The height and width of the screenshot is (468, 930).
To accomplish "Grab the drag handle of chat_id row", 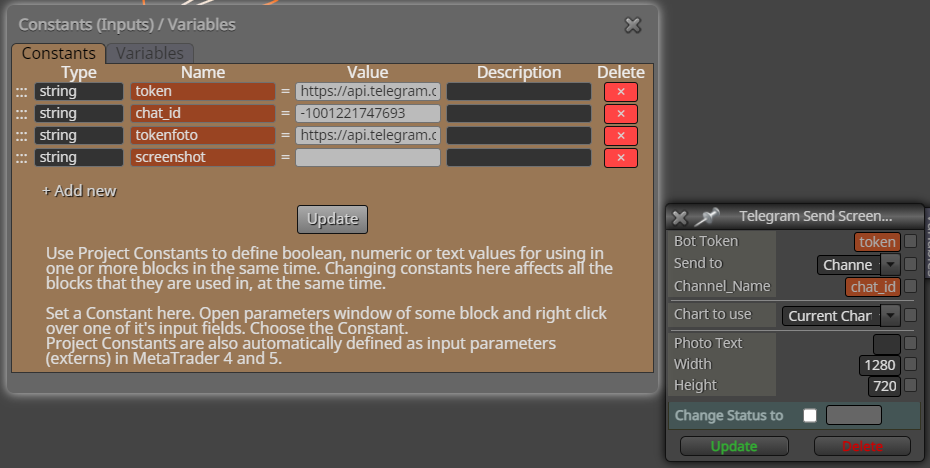I will [21, 114].
